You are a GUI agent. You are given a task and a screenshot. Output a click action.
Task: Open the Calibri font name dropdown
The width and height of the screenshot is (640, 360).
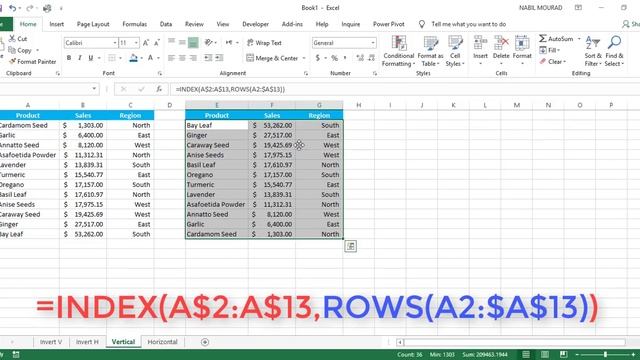115,42
